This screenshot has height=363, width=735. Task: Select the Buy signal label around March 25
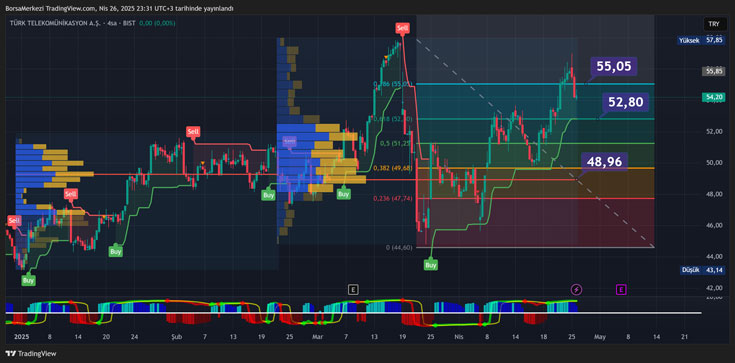point(431,265)
